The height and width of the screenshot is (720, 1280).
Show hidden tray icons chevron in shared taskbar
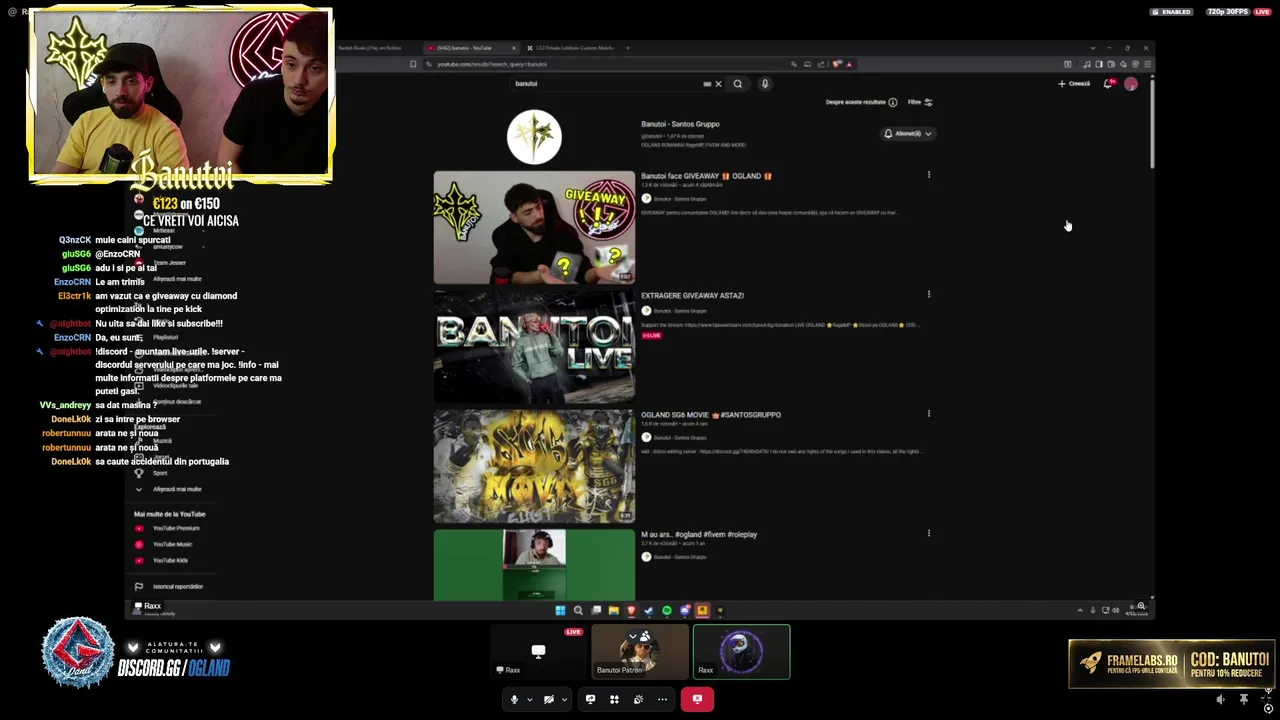tap(1080, 610)
